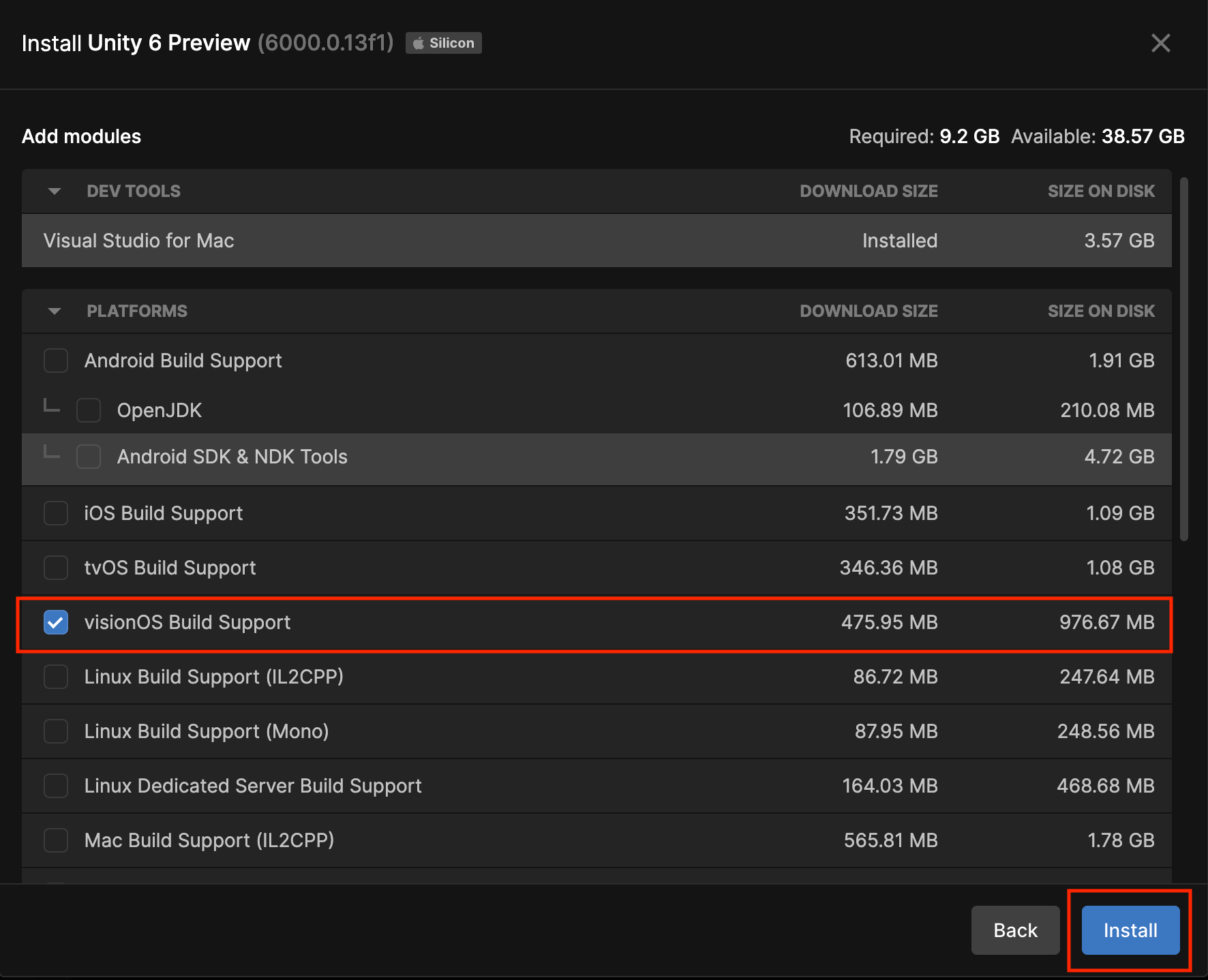Image resolution: width=1208 pixels, height=980 pixels.
Task: Click Linux Dedicated Server Build Support label
Action: 253,786
